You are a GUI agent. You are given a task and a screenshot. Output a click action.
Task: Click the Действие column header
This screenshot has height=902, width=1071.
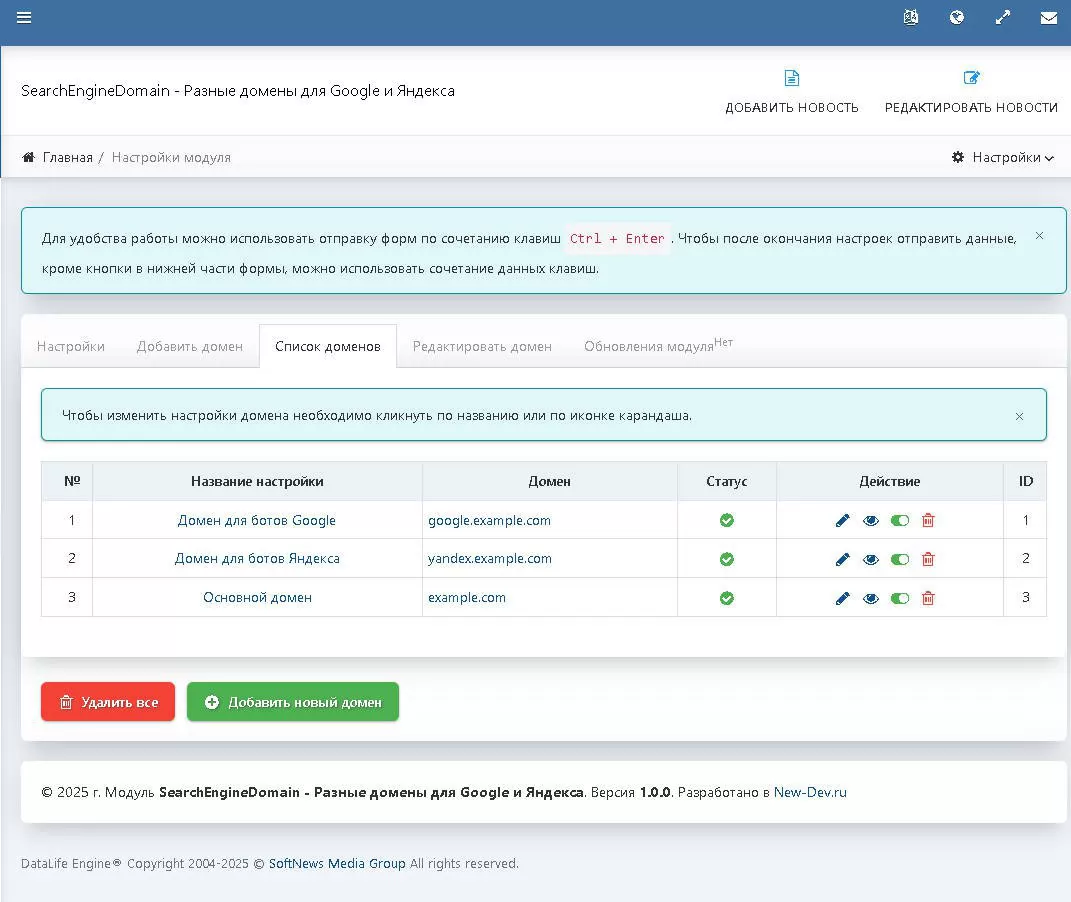click(x=889, y=481)
